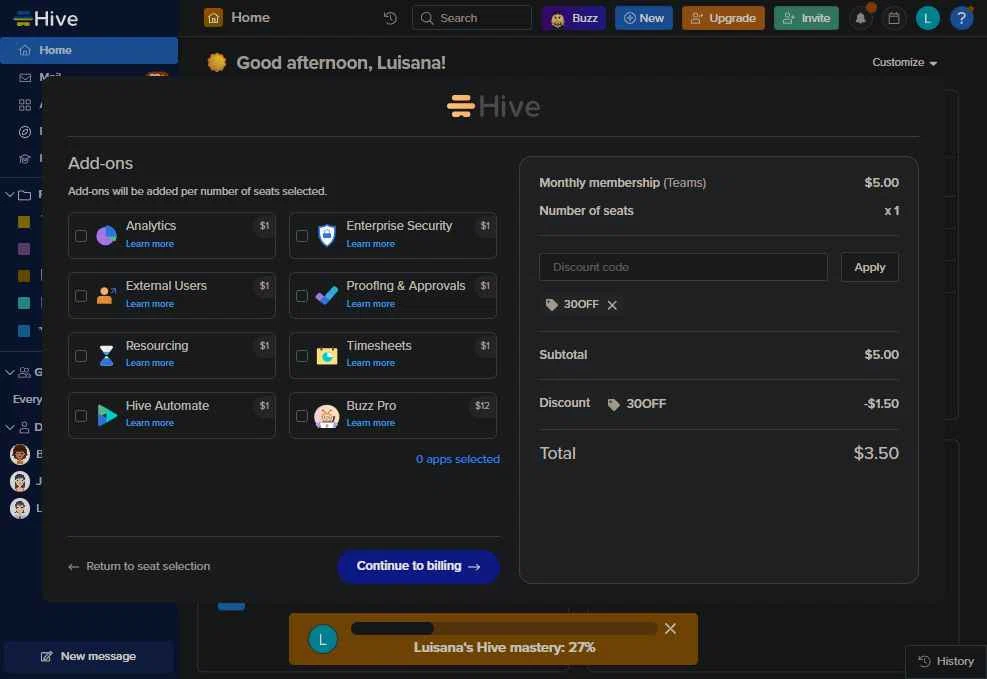This screenshot has width=987, height=679.
Task: Open the help question mark
Action: [x=961, y=18]
